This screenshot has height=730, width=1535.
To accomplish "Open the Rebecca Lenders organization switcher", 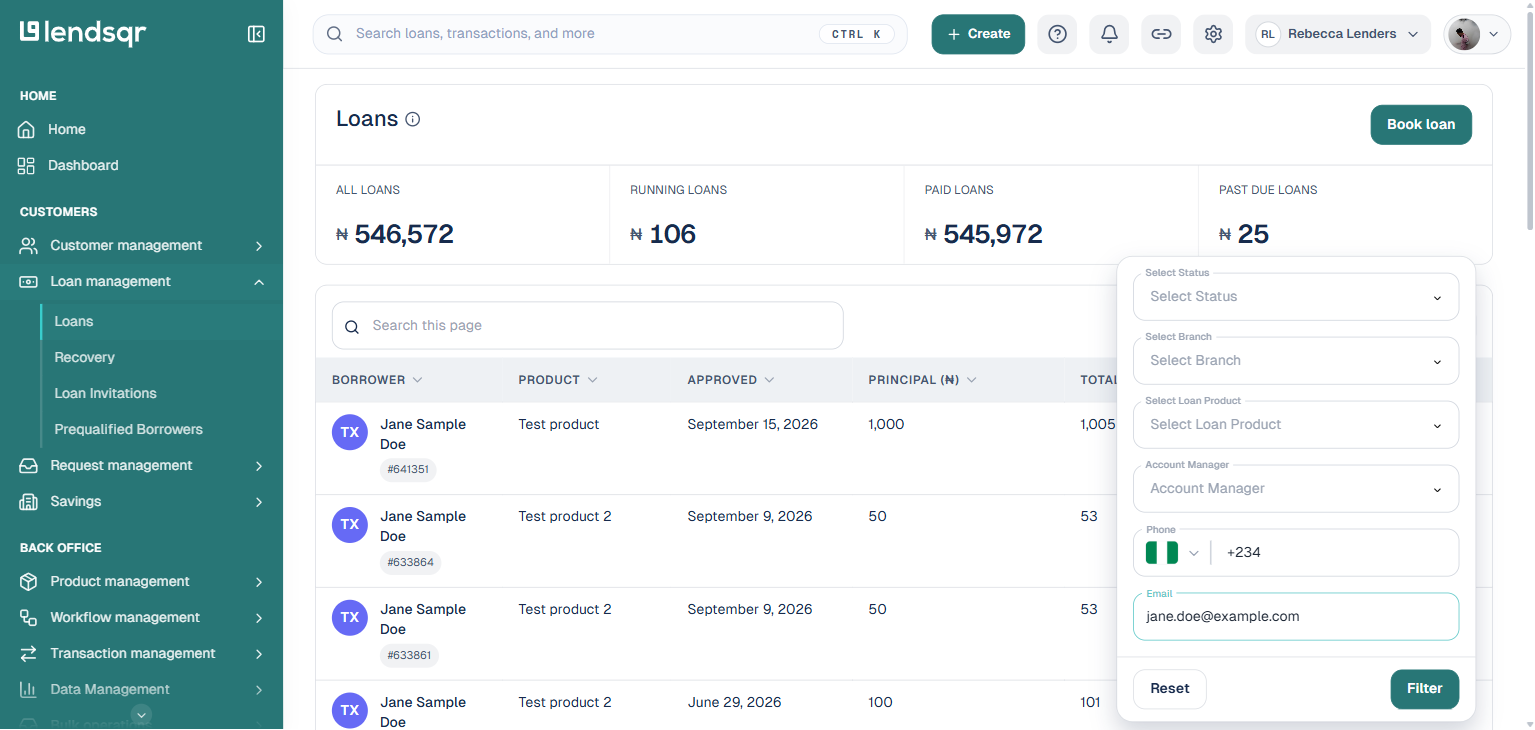I will pos(1338,34).
